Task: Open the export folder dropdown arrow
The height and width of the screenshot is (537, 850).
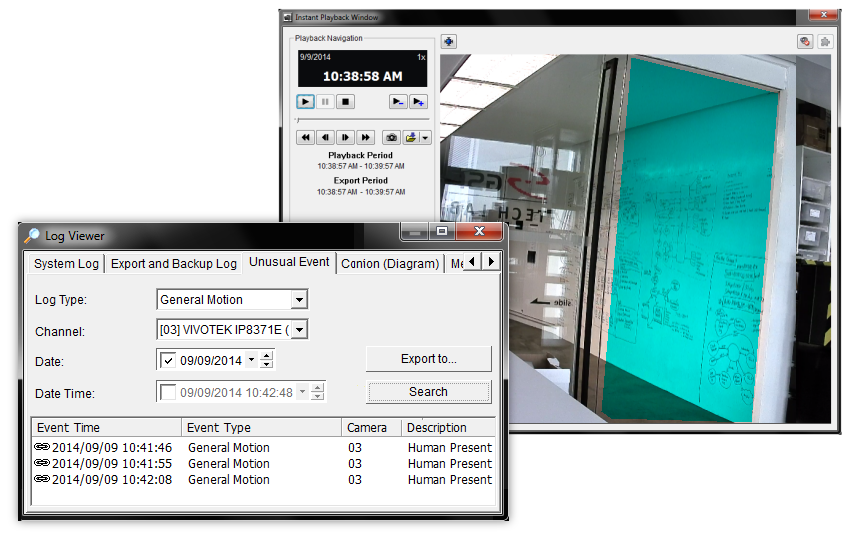Action: click(426, 137)
